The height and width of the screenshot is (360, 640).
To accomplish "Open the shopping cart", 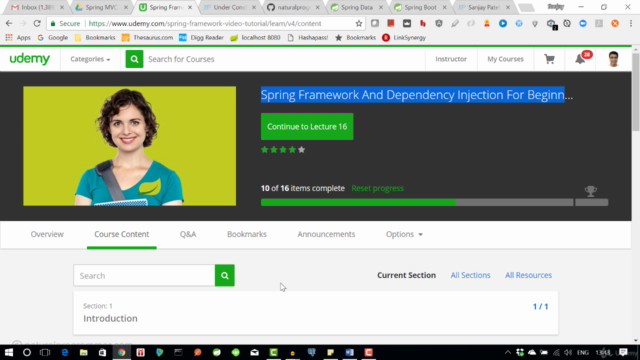I will click(x=549, y=59).
